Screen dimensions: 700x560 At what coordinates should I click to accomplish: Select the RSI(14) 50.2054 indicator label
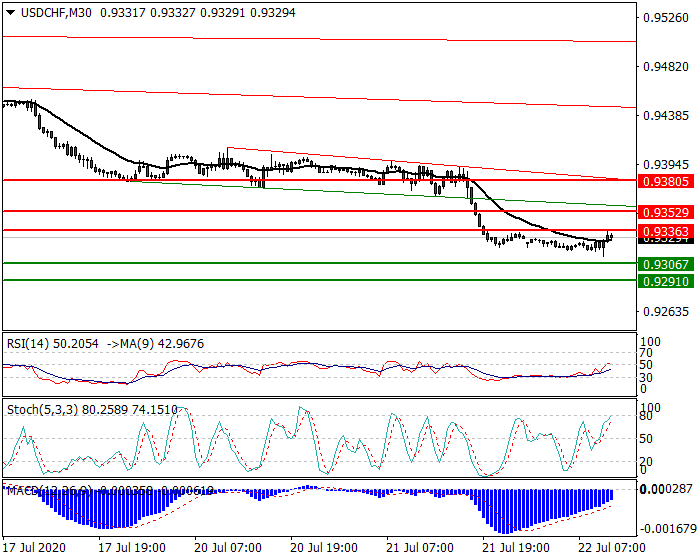coord(53,344)
